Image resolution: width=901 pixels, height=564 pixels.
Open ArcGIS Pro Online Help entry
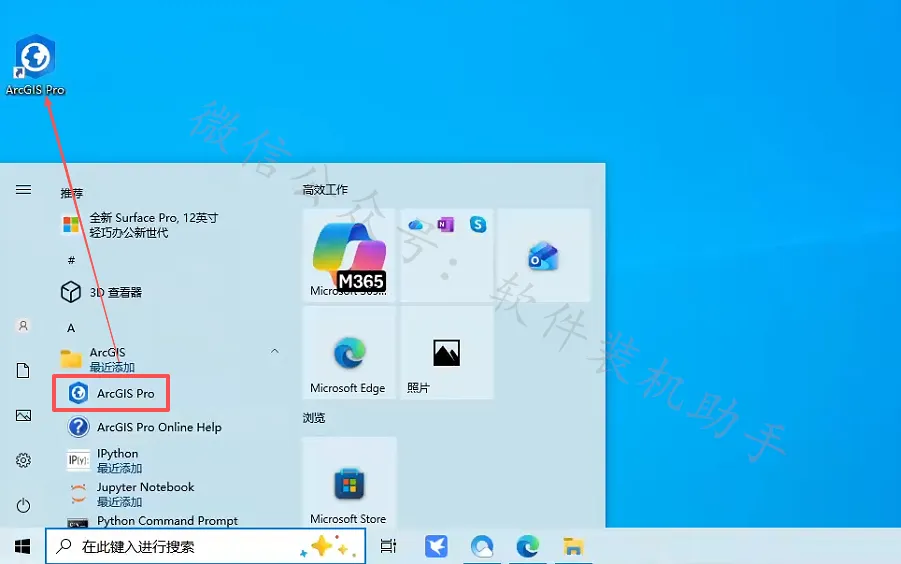[x=159, y=427]
